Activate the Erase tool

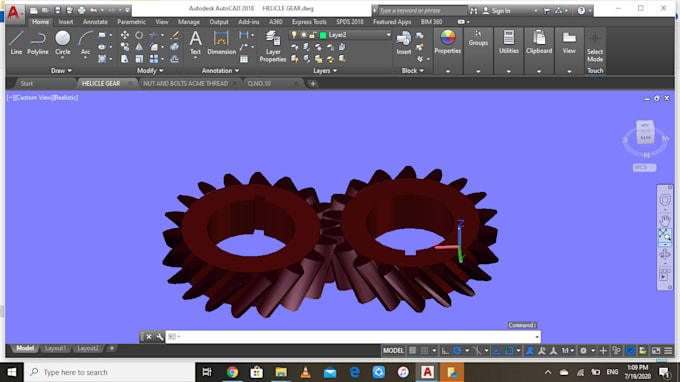click(x=174, y=35)
